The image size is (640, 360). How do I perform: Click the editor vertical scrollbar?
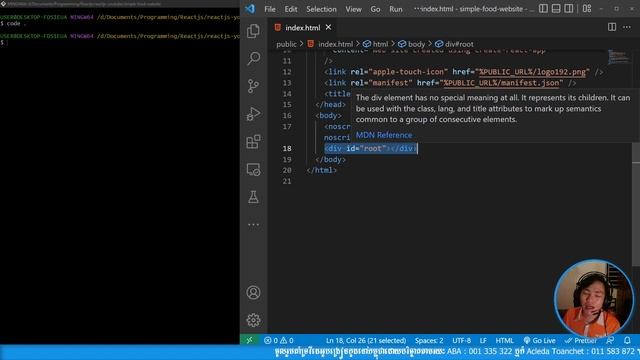pos(636,204)
